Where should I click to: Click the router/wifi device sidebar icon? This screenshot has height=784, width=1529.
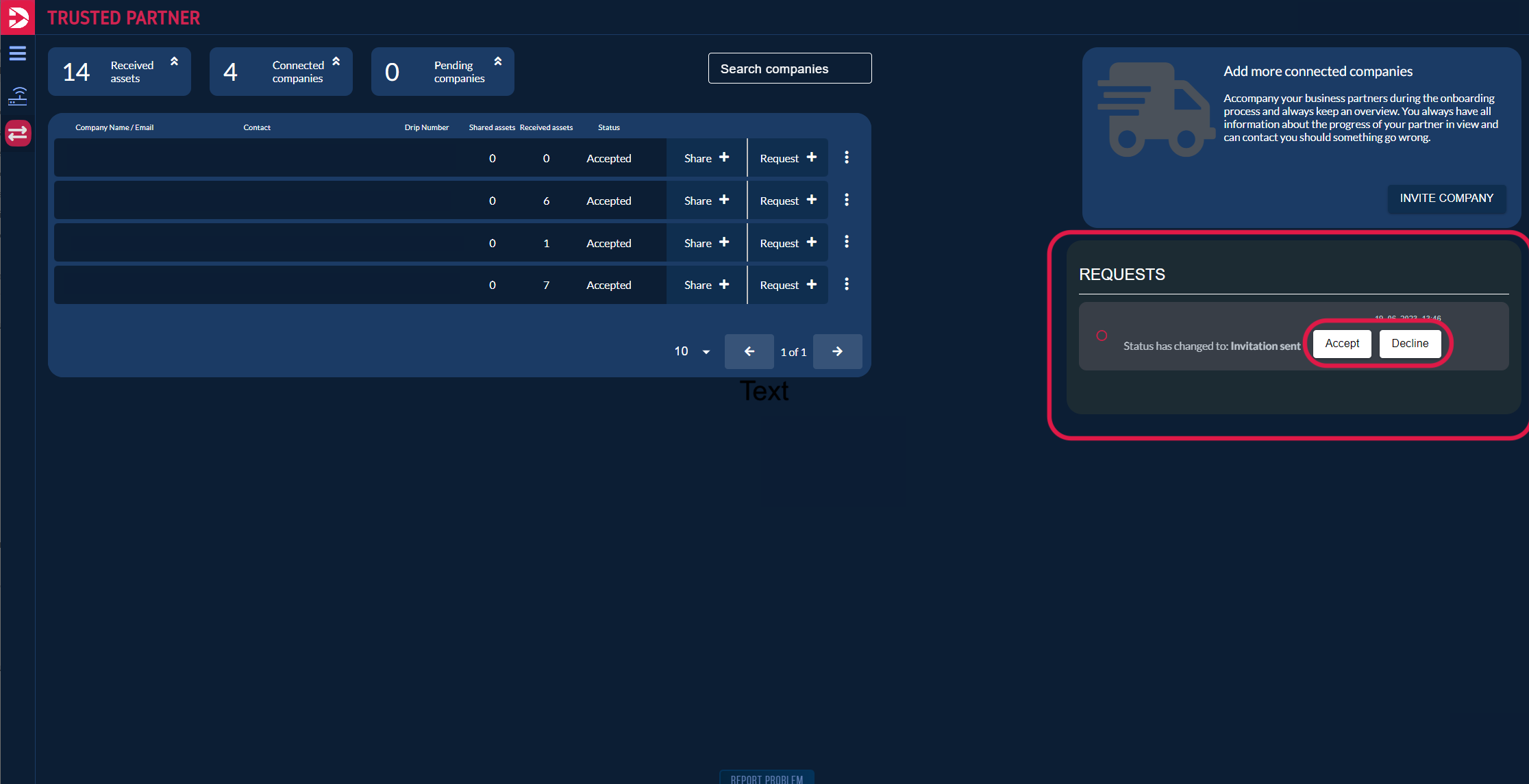18,96
